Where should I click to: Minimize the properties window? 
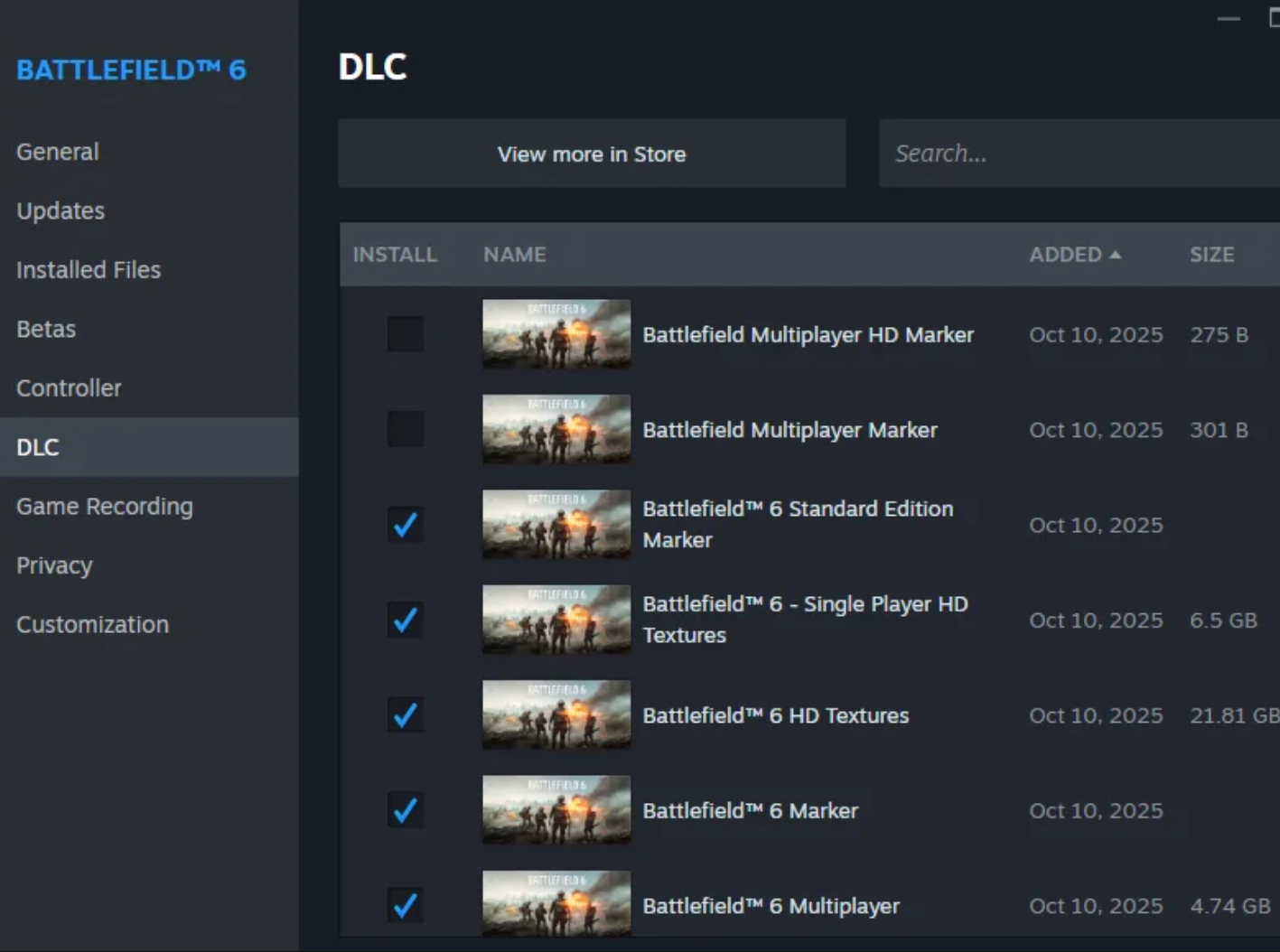[1229, 19]
